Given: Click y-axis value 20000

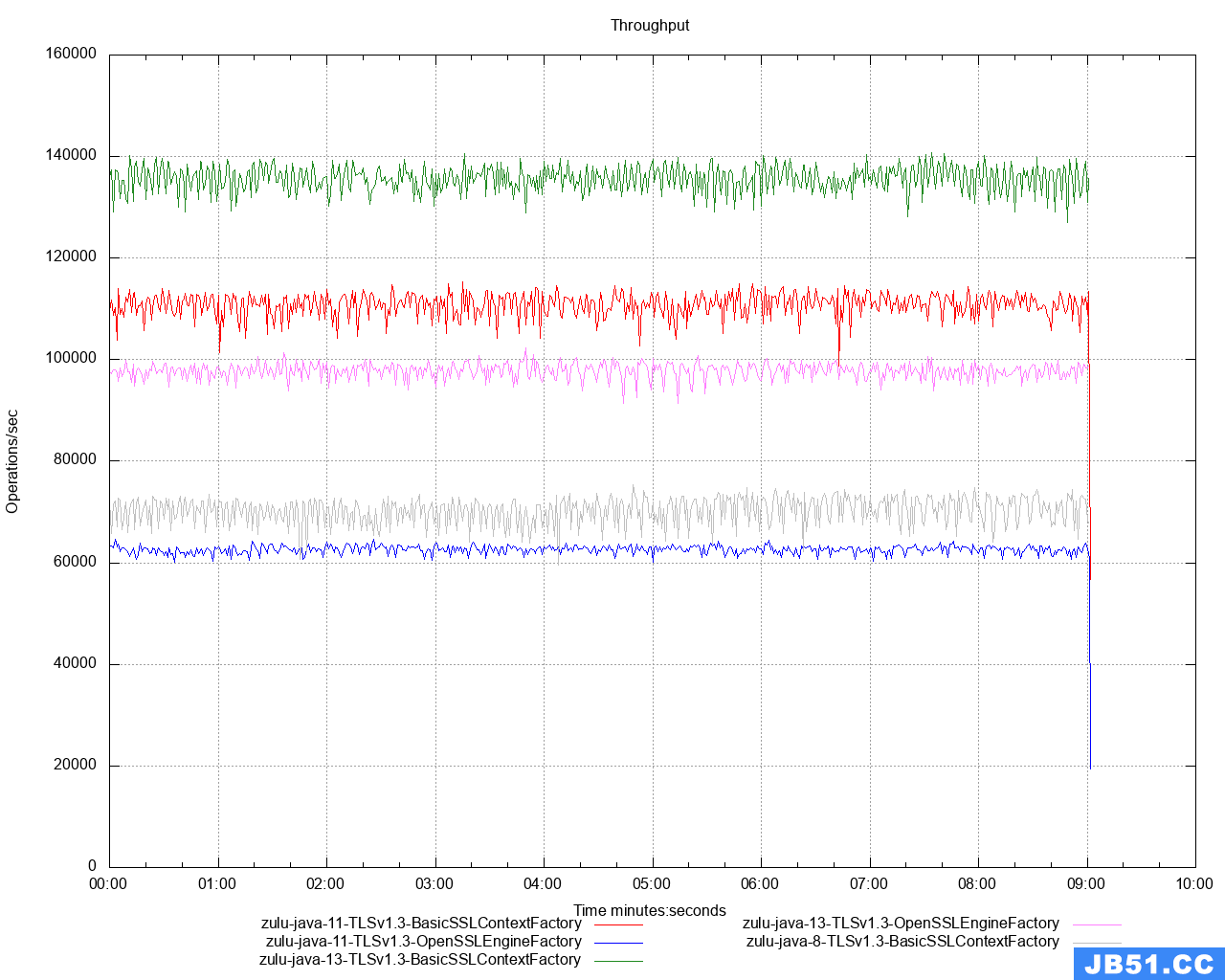Looking at the screenshot, I should [x=75, y=765].
